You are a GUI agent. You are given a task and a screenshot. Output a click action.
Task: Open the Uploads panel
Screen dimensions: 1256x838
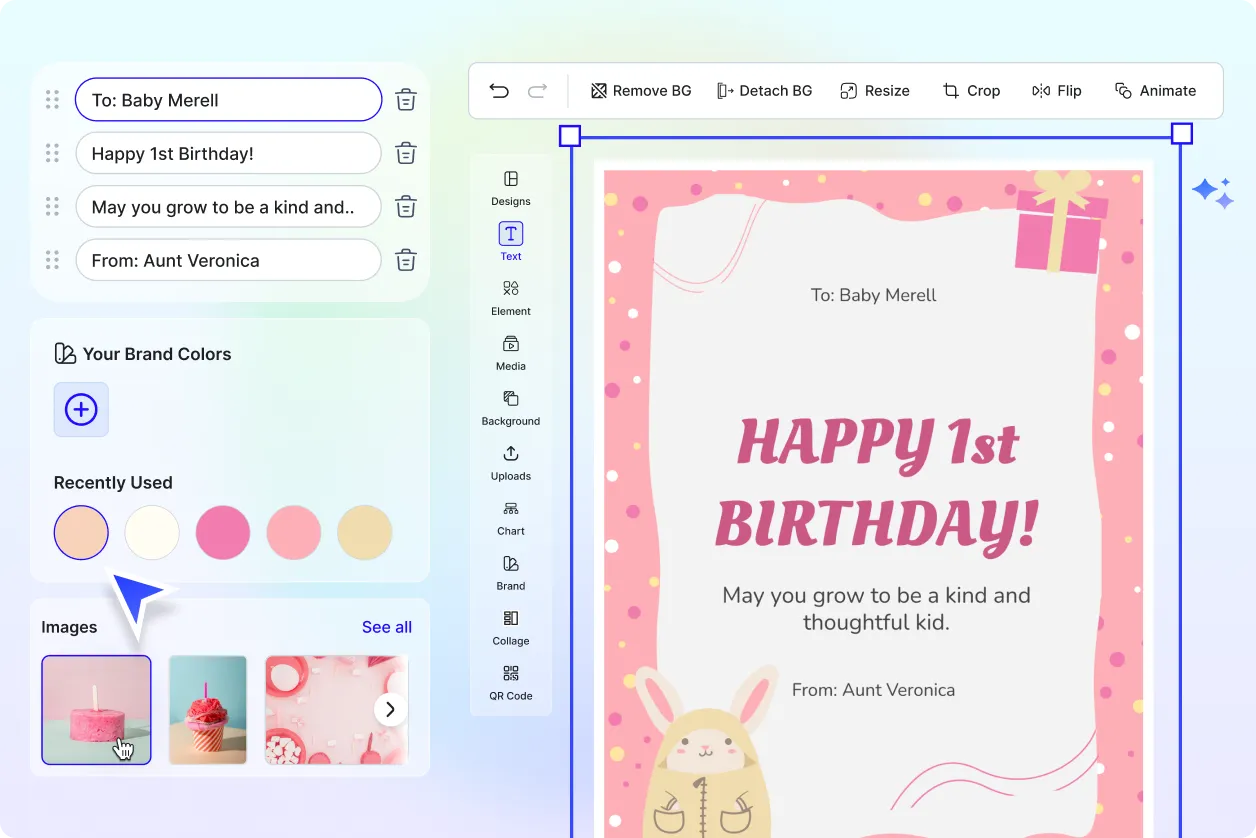click(x=510, y=463)
